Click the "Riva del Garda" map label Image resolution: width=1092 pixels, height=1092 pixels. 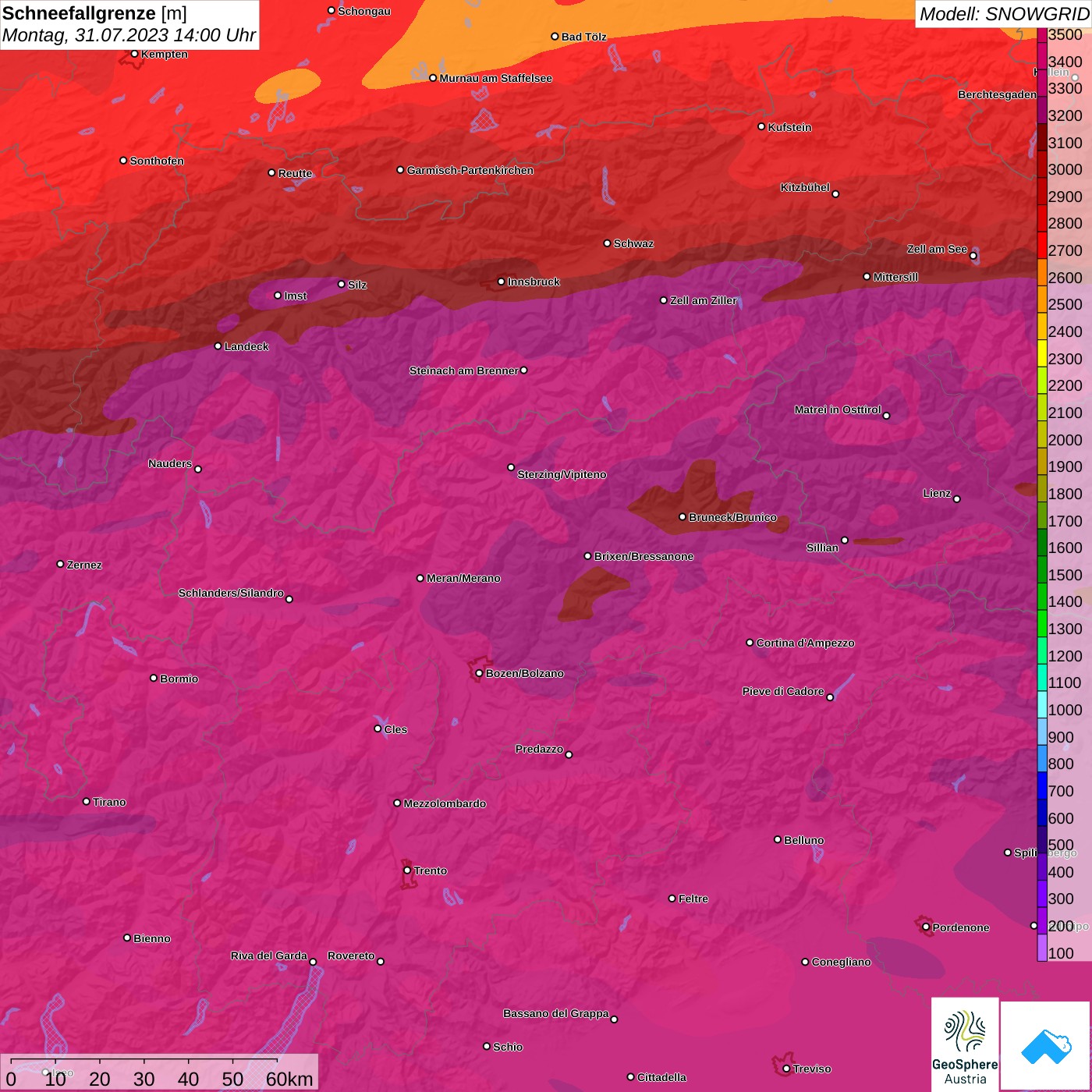[x=269, y=955]
